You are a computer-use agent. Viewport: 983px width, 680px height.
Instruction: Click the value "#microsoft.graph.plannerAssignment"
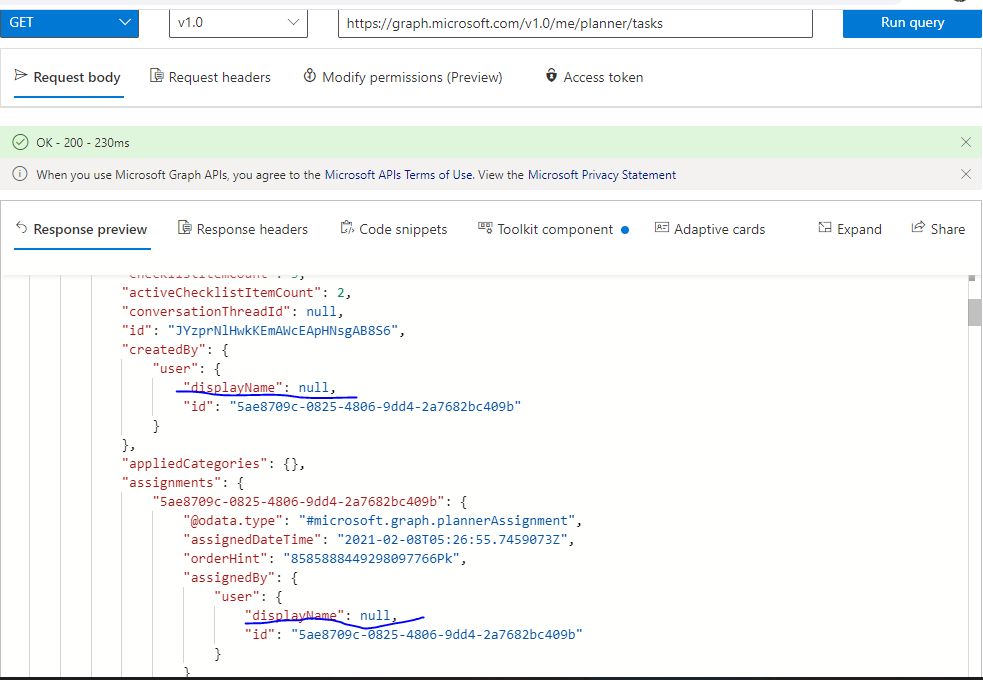tap(437, 521)
